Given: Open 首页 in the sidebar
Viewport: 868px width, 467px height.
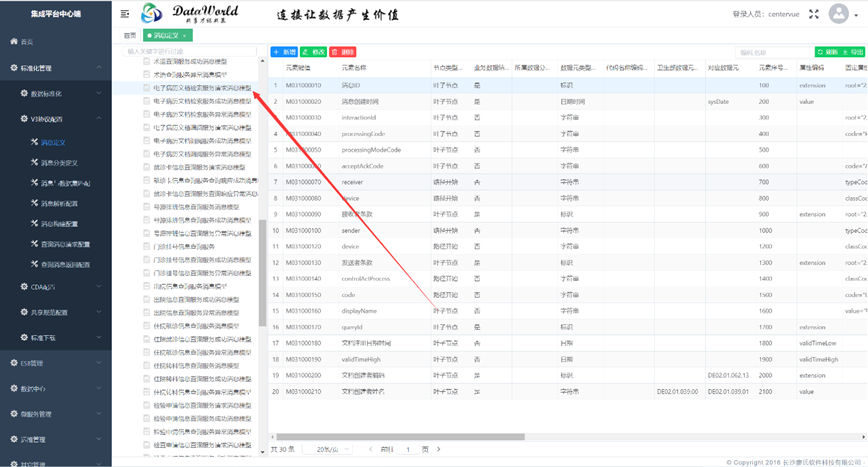Looking at the screenshot, I should (27, 42).
